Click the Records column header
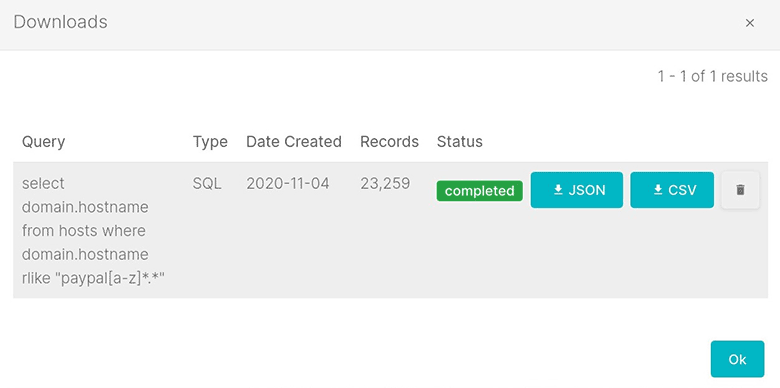Image resolution: width=780 pixels, height=388 pixels. pos(389,142)
